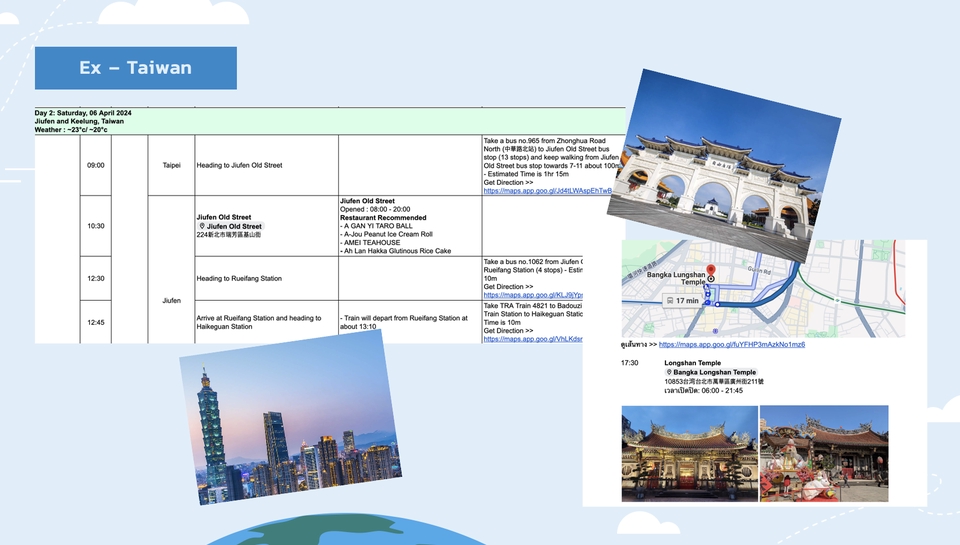960x545 pixels.
Task: Click the 09:00 time cell
Action: click(96, 165)
